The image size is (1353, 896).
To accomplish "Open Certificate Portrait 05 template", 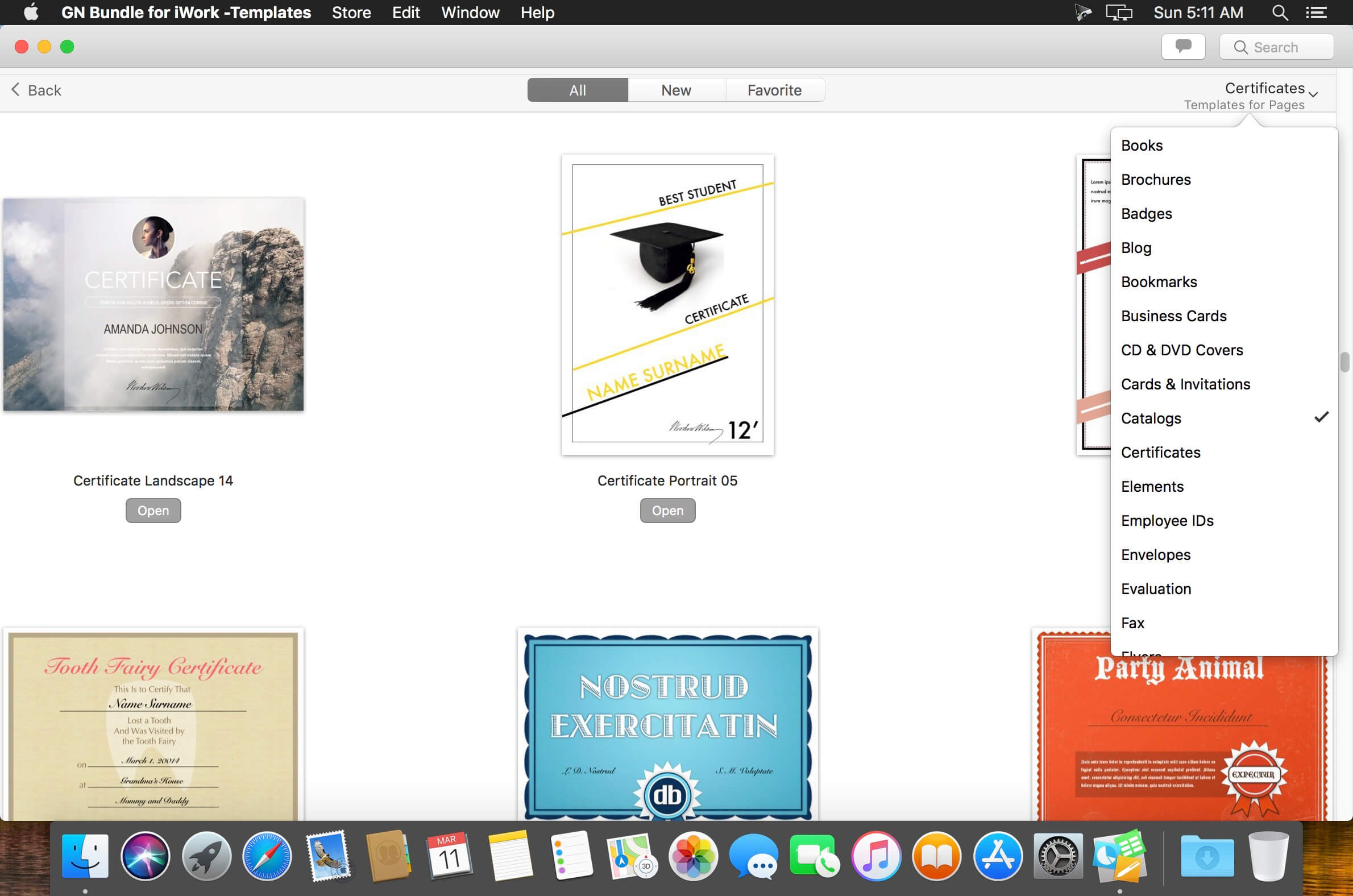I will pos(667,511).
